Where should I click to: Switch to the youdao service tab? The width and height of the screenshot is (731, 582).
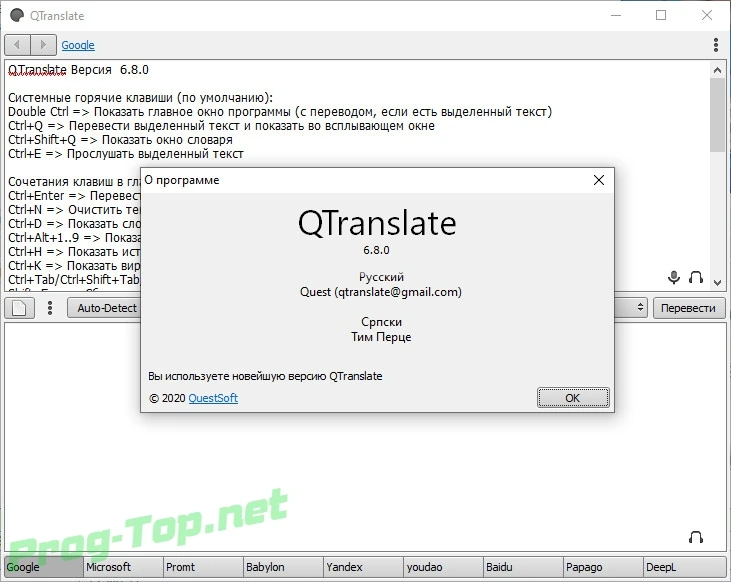(x=444, y=567)
